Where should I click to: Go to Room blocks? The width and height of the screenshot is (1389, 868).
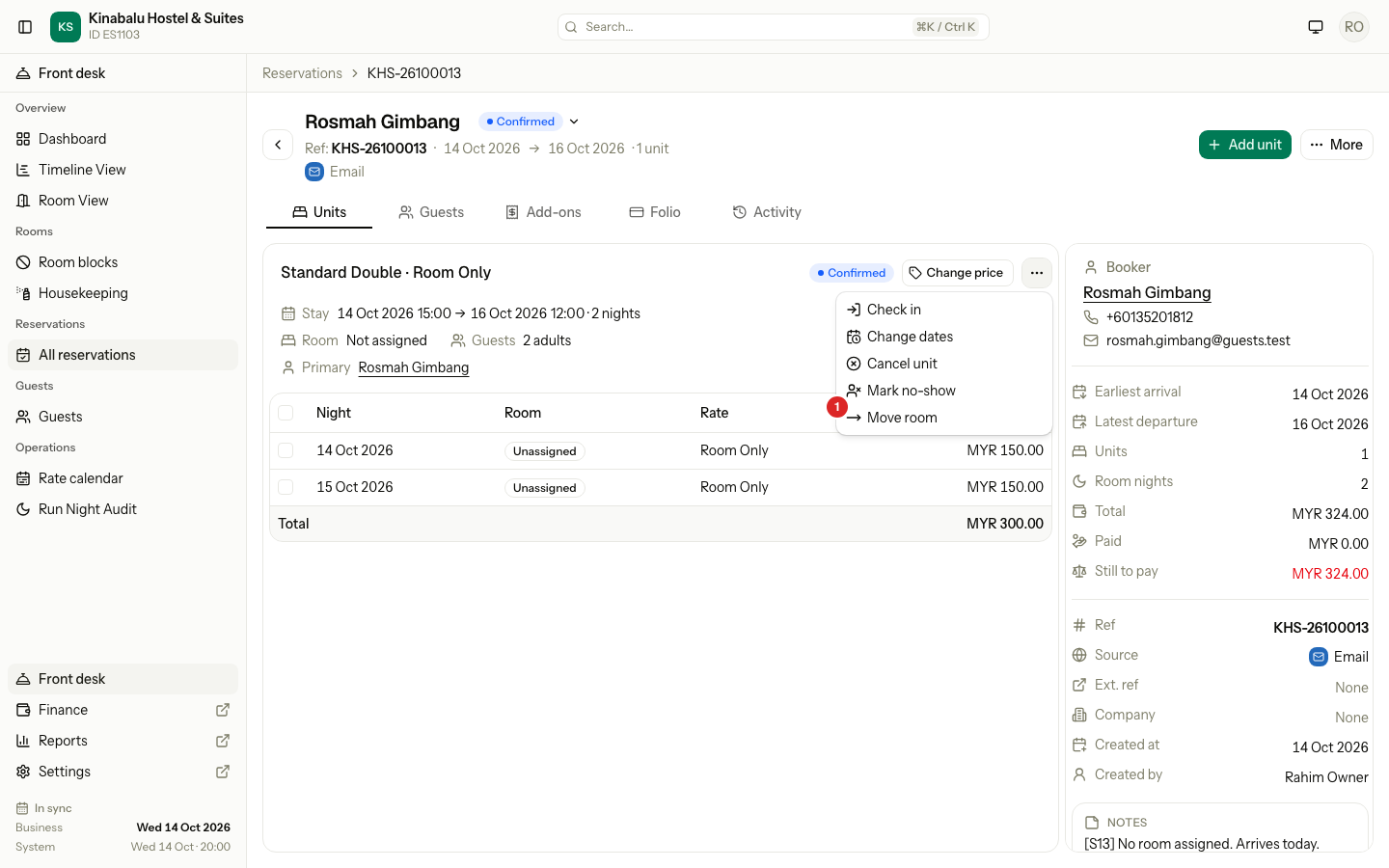[123, 262]
